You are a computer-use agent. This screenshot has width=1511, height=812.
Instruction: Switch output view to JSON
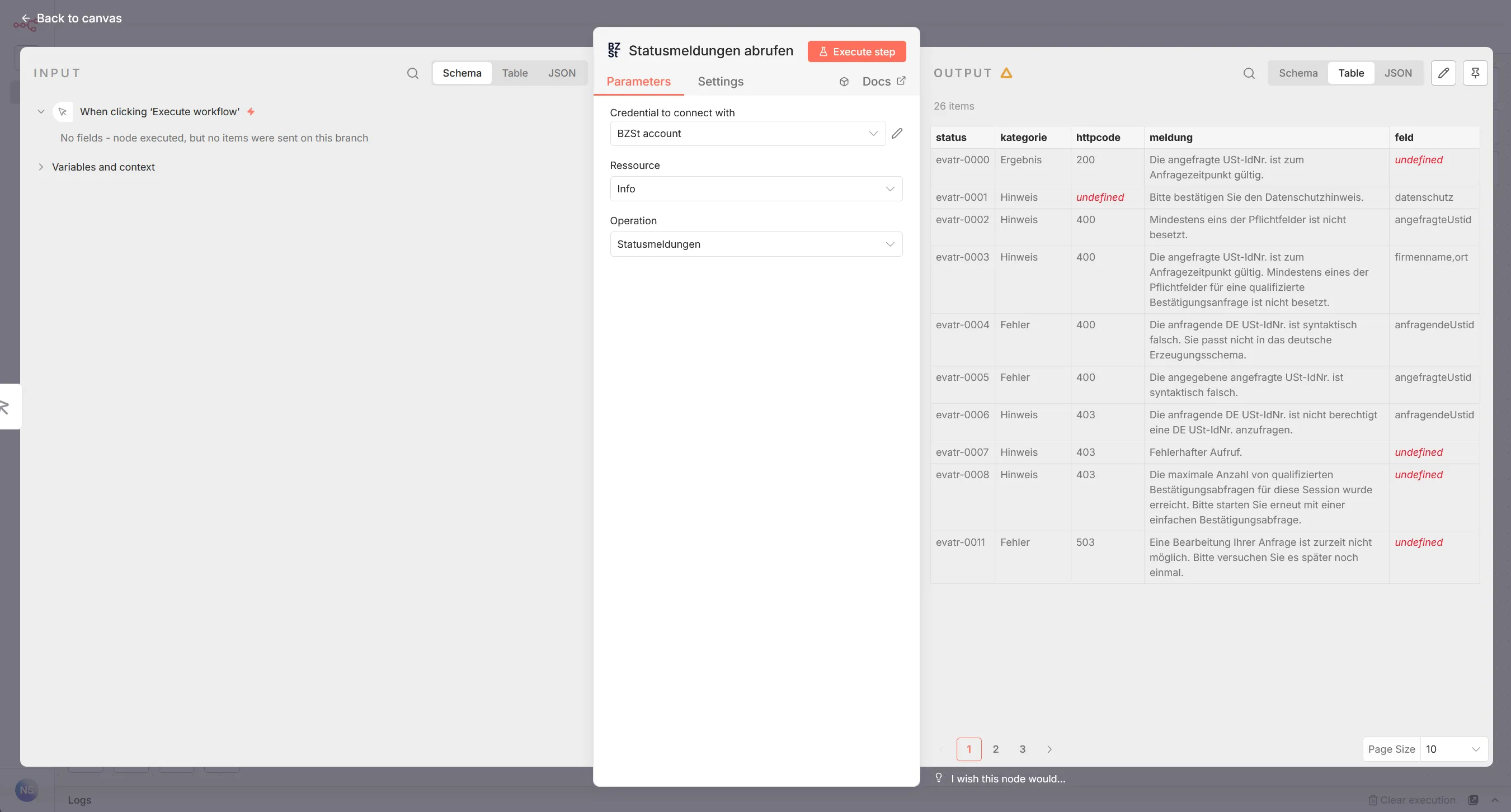tap(1398, 73)
